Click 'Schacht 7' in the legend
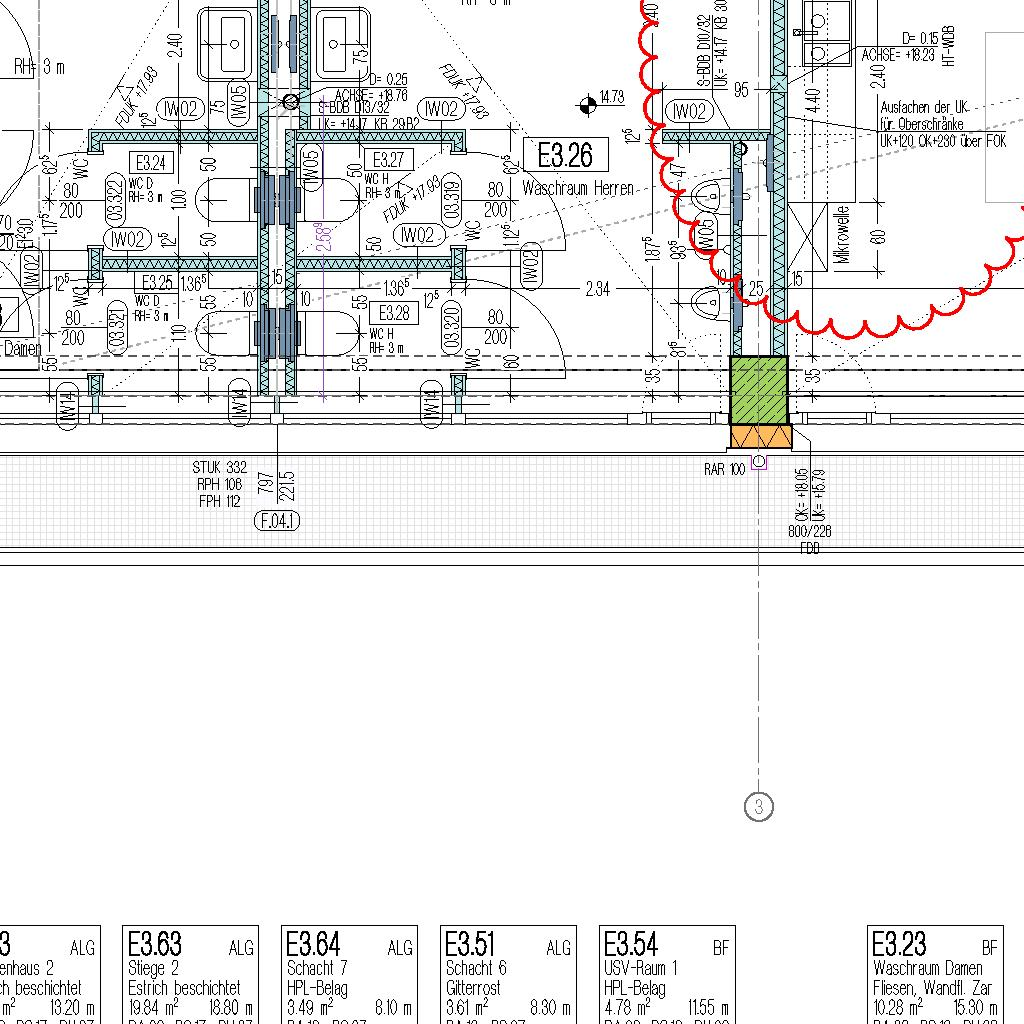Screen dimensions: 1024x1024 317,968
